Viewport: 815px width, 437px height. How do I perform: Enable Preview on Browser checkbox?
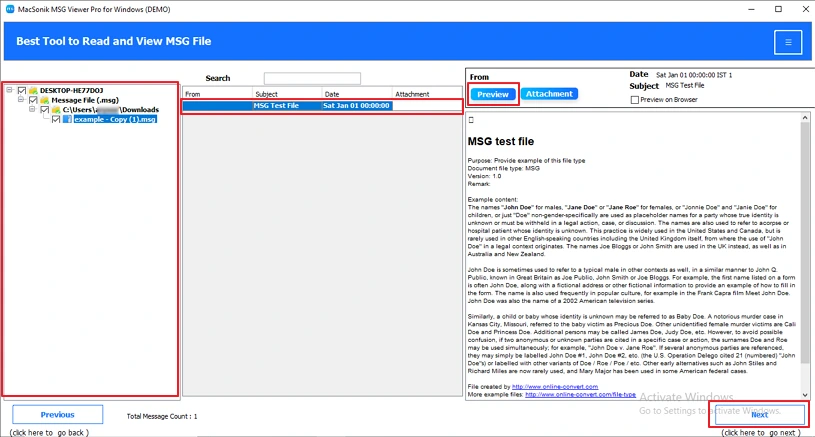635,100
